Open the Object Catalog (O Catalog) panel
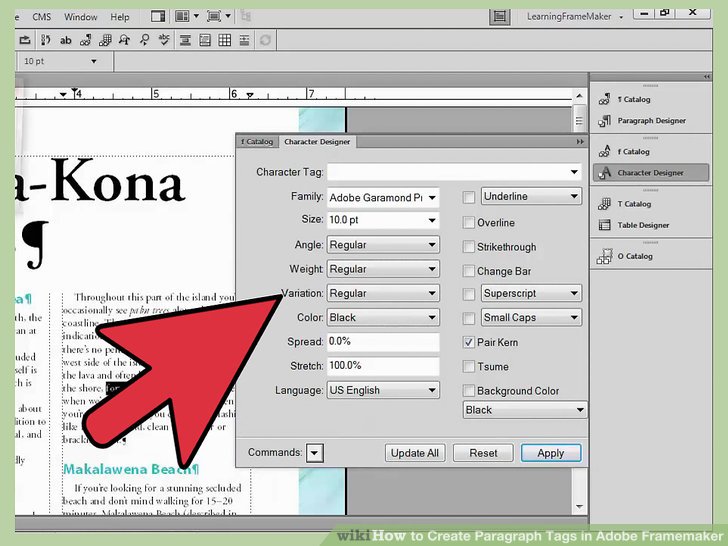The width and height of the screenshot is (728, 546). 634,256
